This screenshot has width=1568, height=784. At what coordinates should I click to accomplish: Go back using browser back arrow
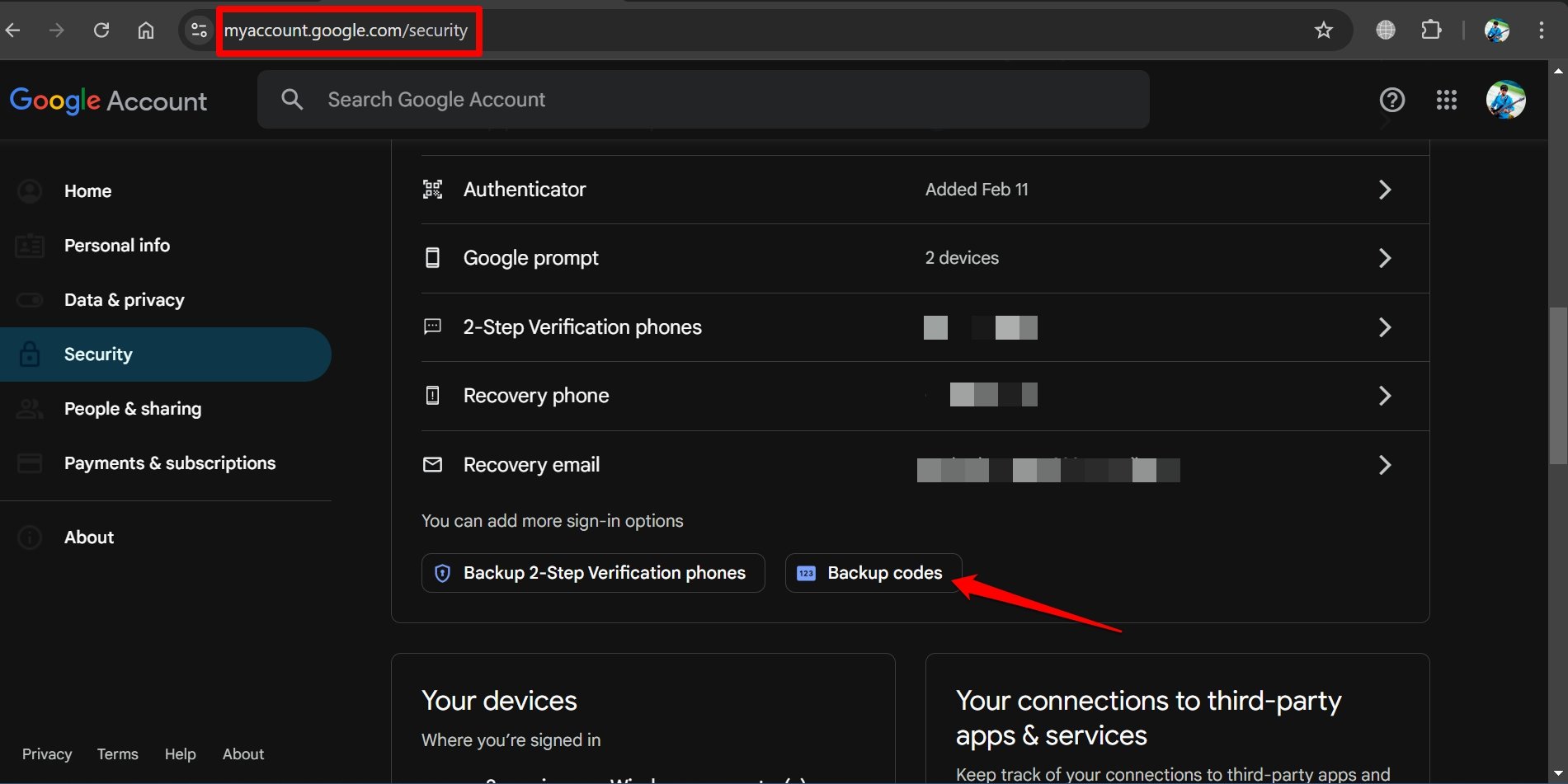click(x=12, y=31)
